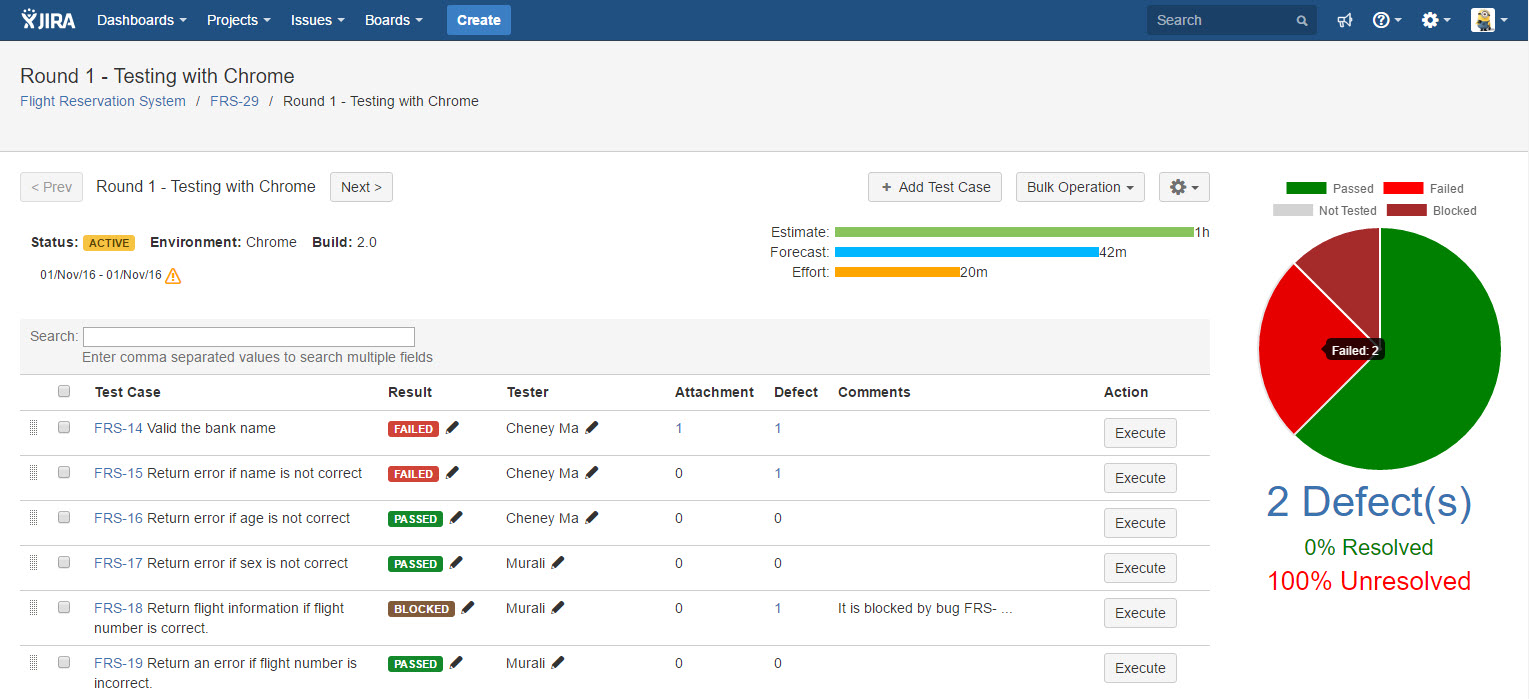Open Flight Reservation System breadcrumb link
1529x699 pixels.
coord(103,101)
